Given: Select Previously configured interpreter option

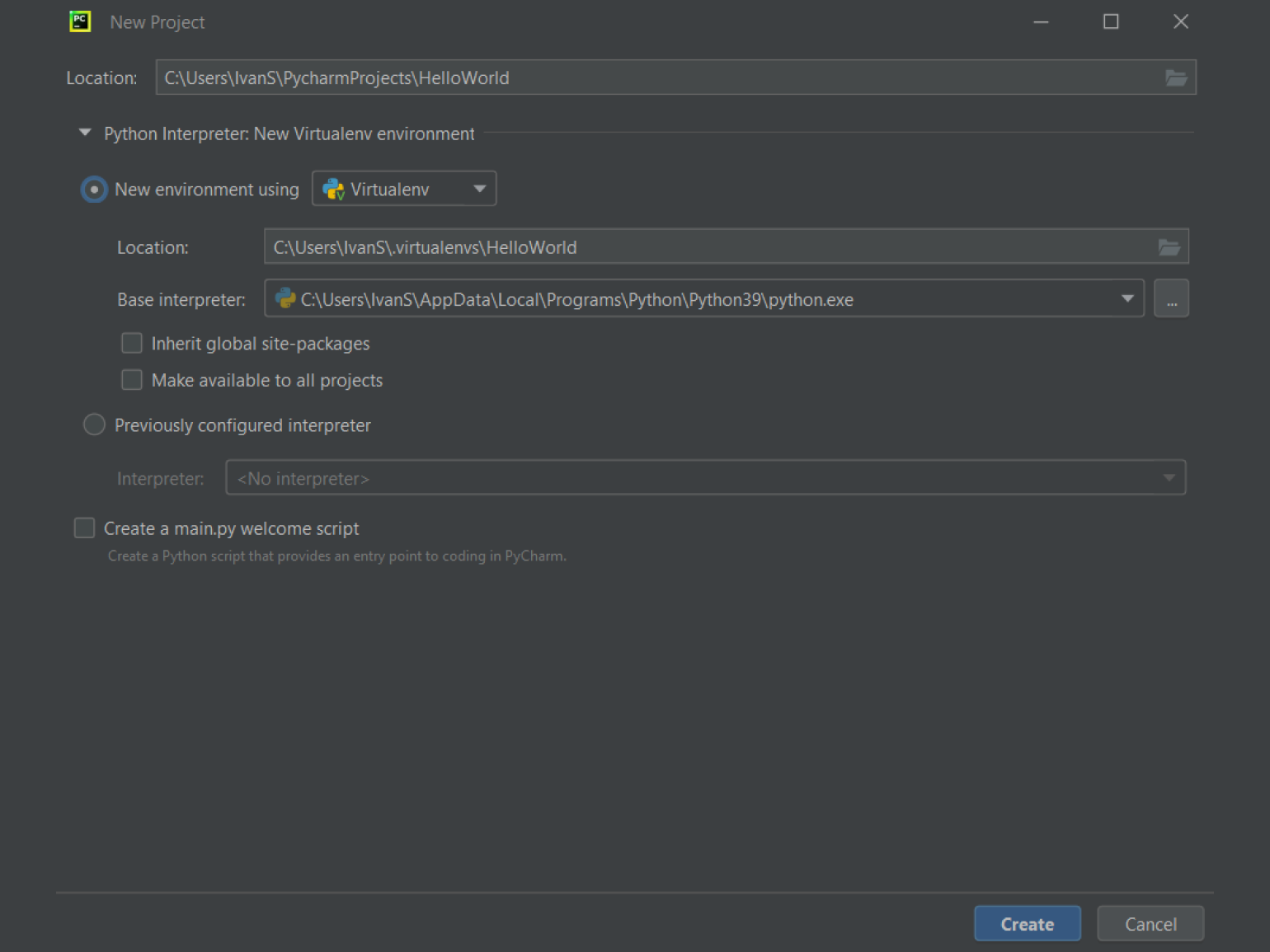Looking at the screenshot, I should click(95, 425).
